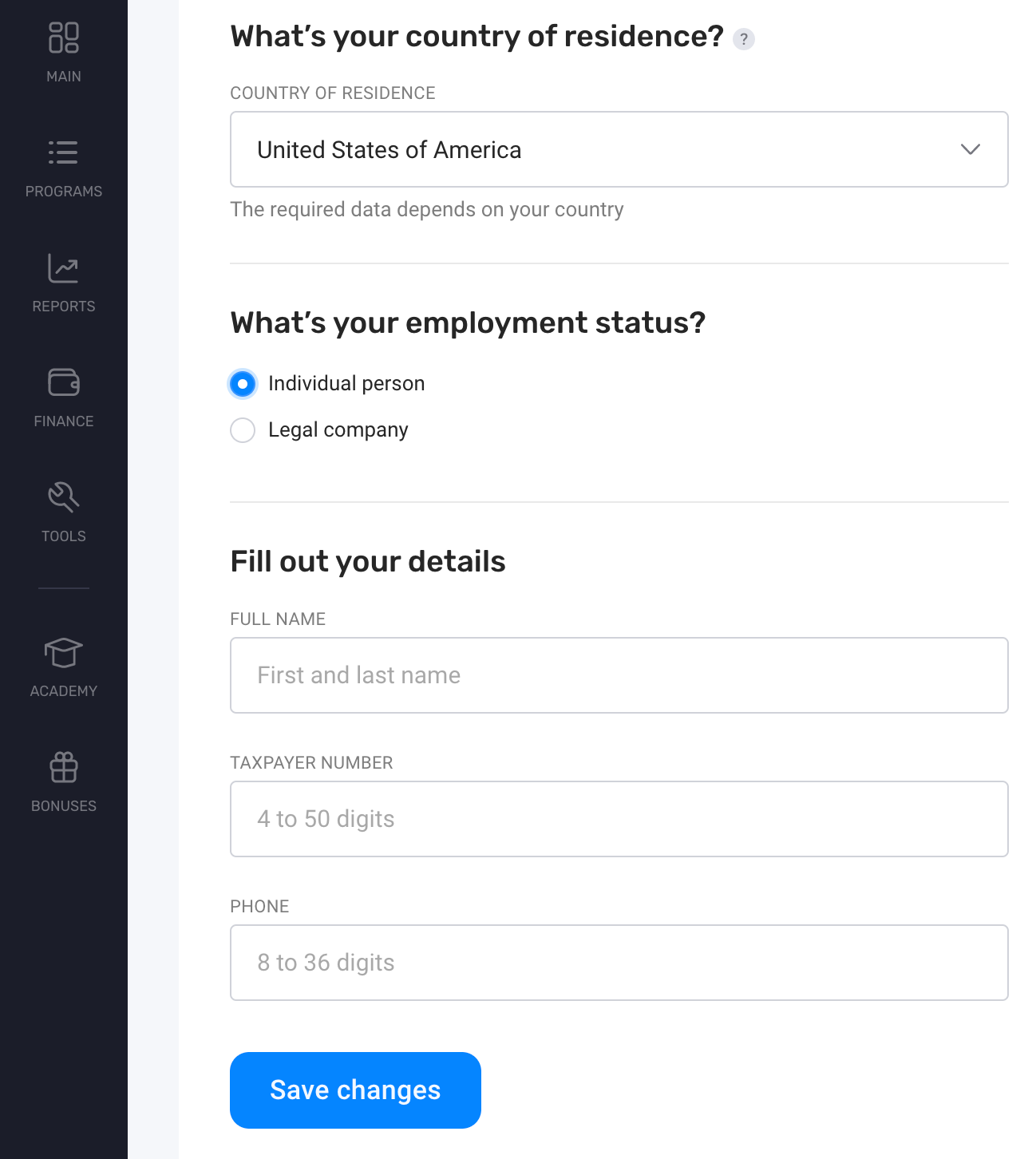Open the Academy graduation cap icon
This screenshot has height=1159, width=1036.
click(x=64, y=652)
